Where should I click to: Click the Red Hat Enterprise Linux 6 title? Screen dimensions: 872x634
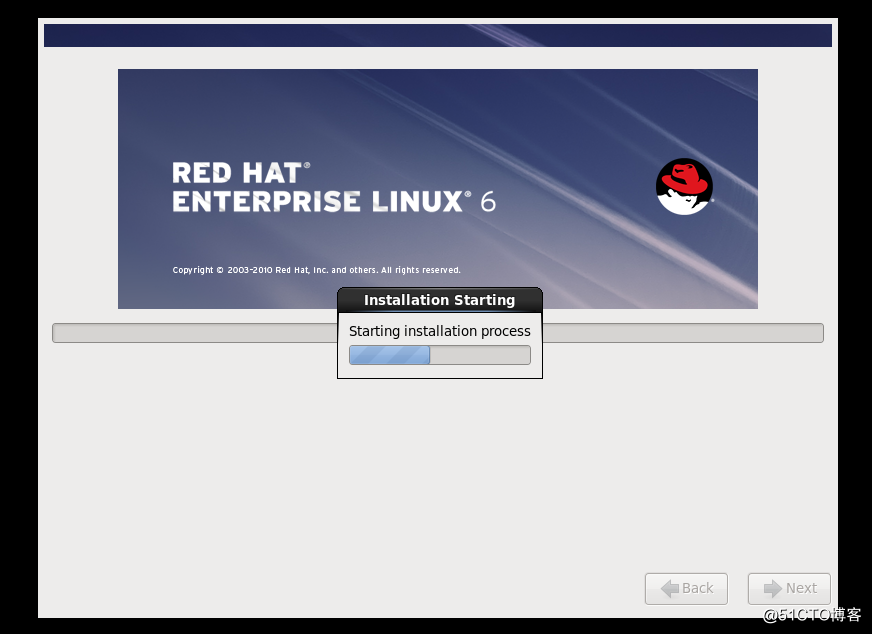pyautogui.click(x=334, y=187)
